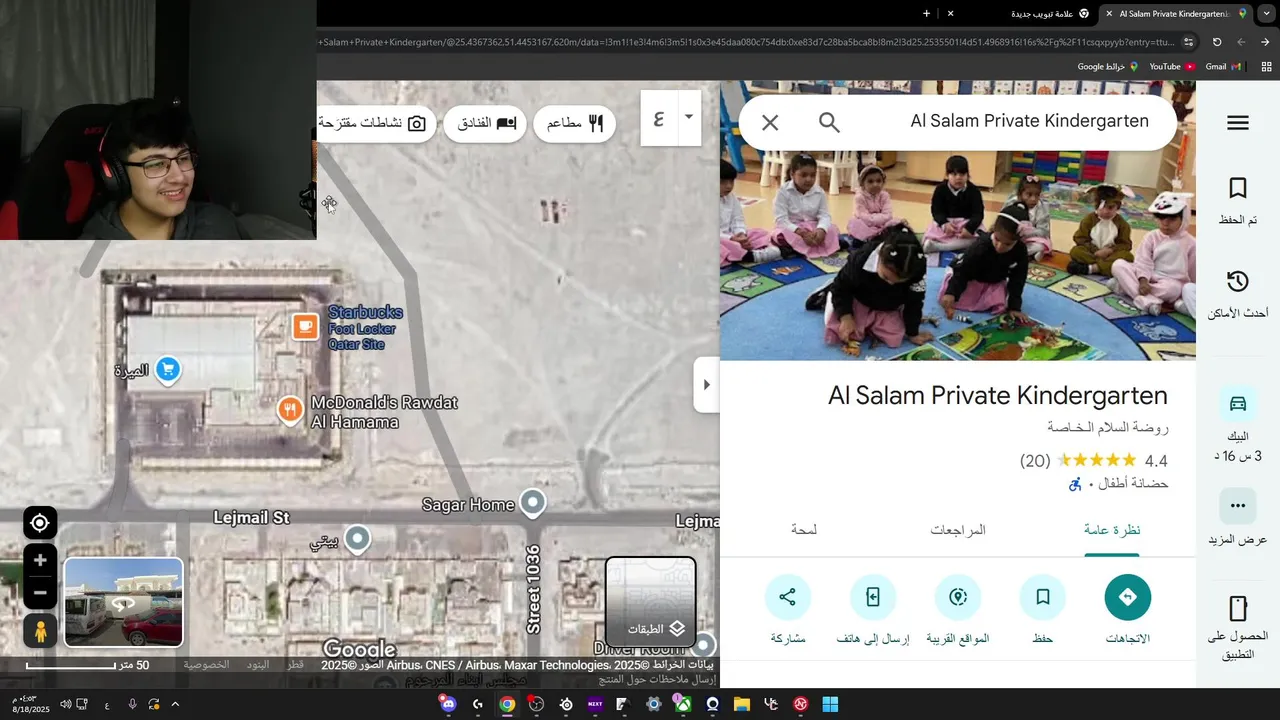Viewport: 1280px width, 720px height.
Task: Click the Save bookmark round button
Action: pos(1043,597)
